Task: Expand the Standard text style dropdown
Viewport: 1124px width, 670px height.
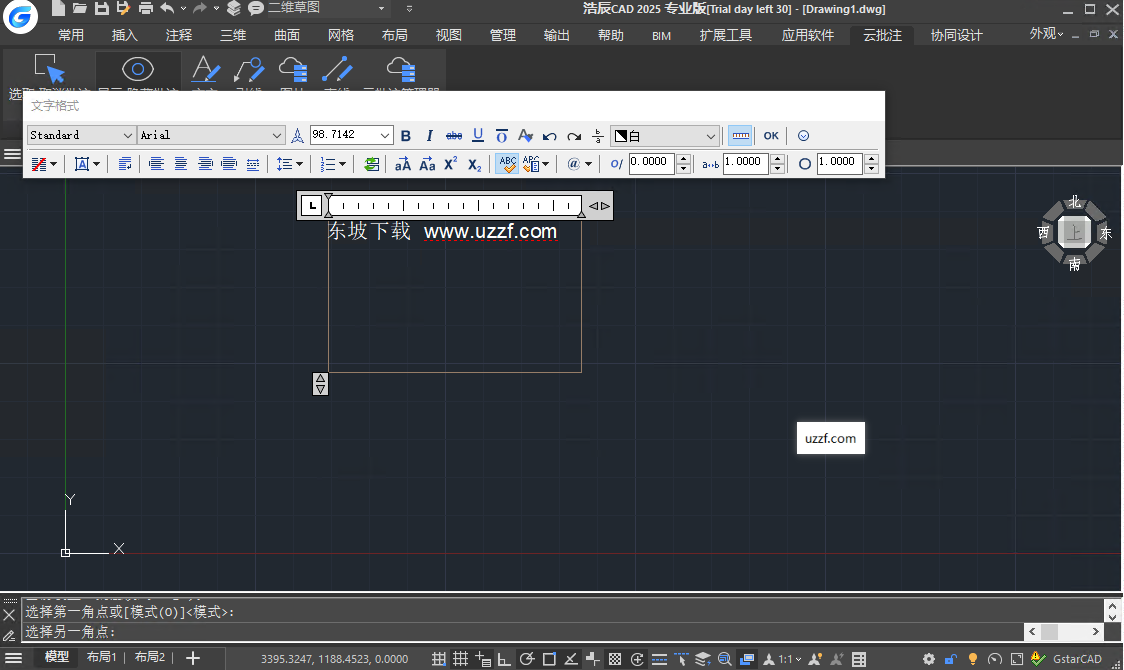Action: point(128,136)
